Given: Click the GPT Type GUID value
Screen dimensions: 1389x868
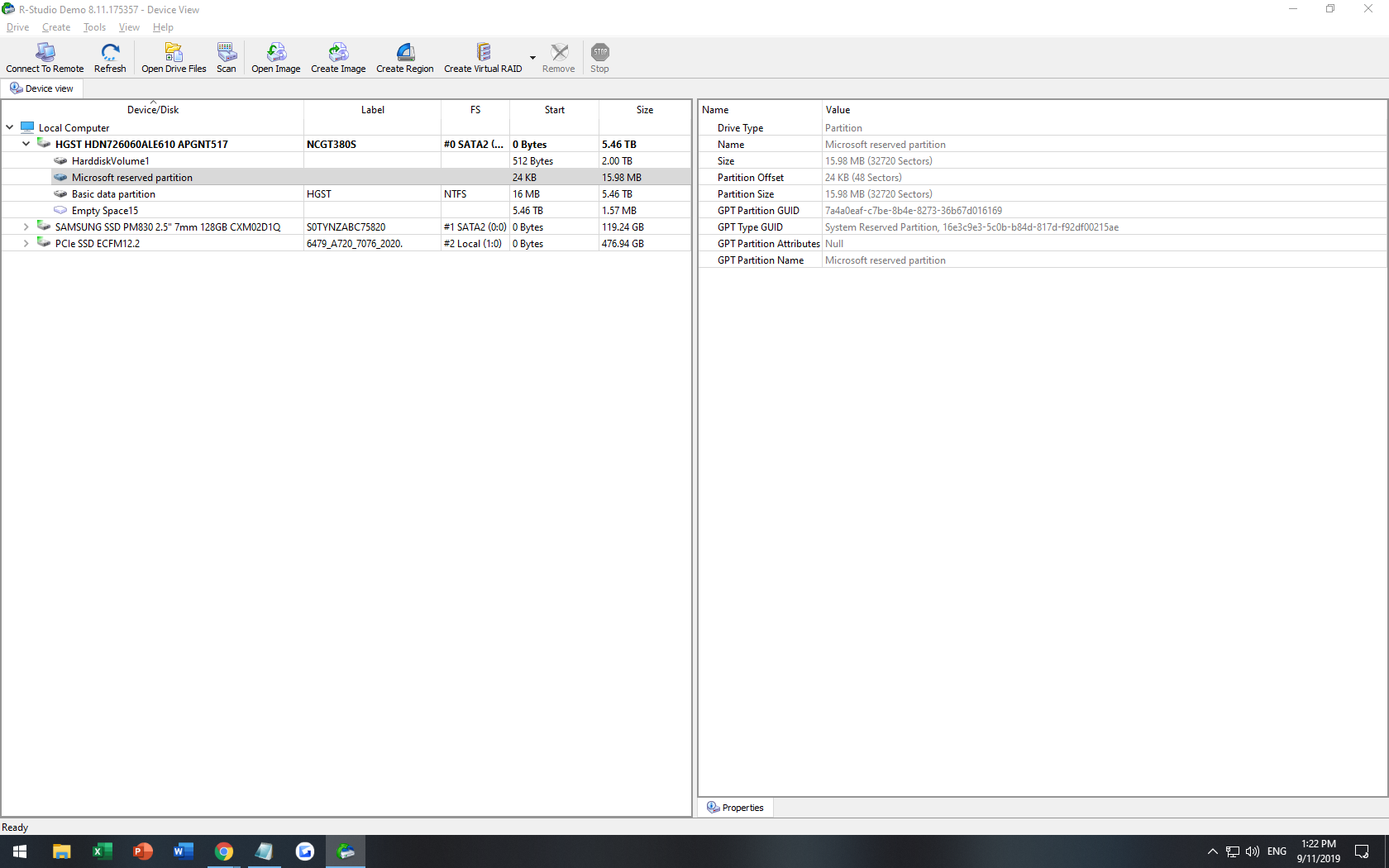Looking at the screenshot, I should [971, 227].
